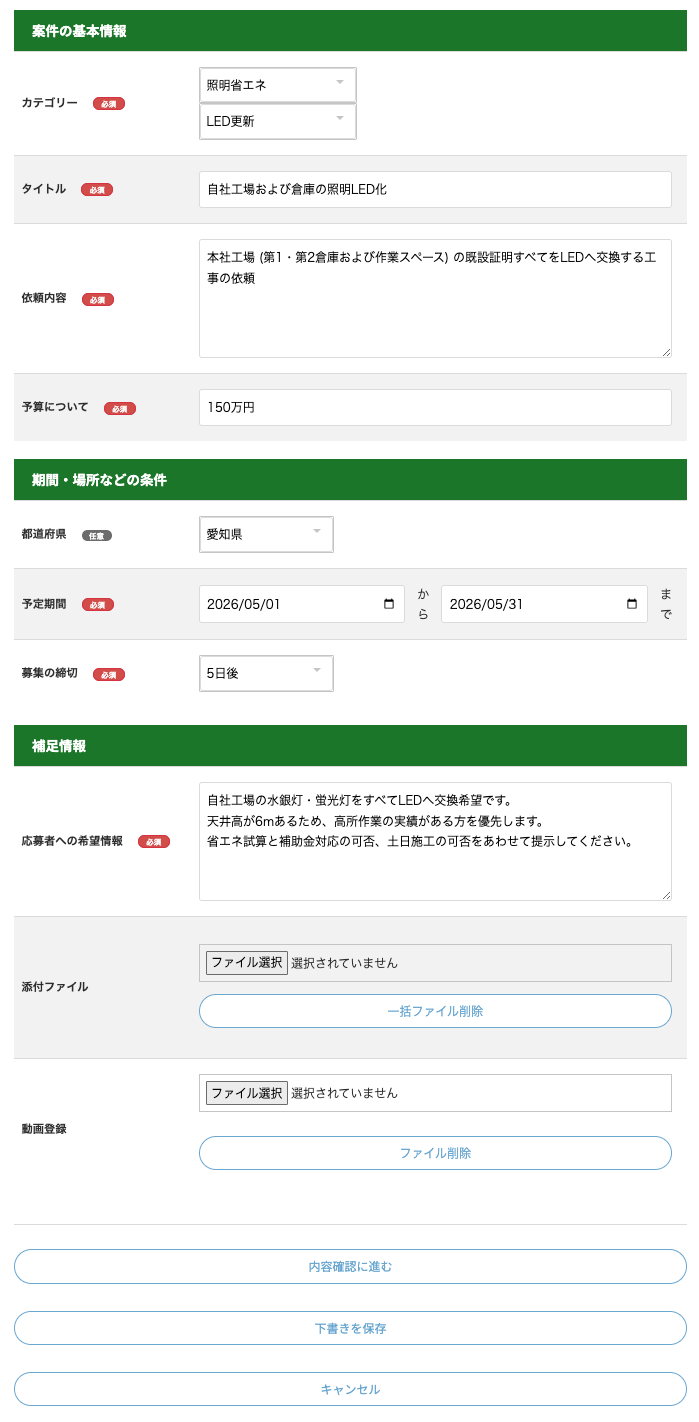Click the 150万円 budget field
The image size is (699, 1422).
tap(435, 407)
